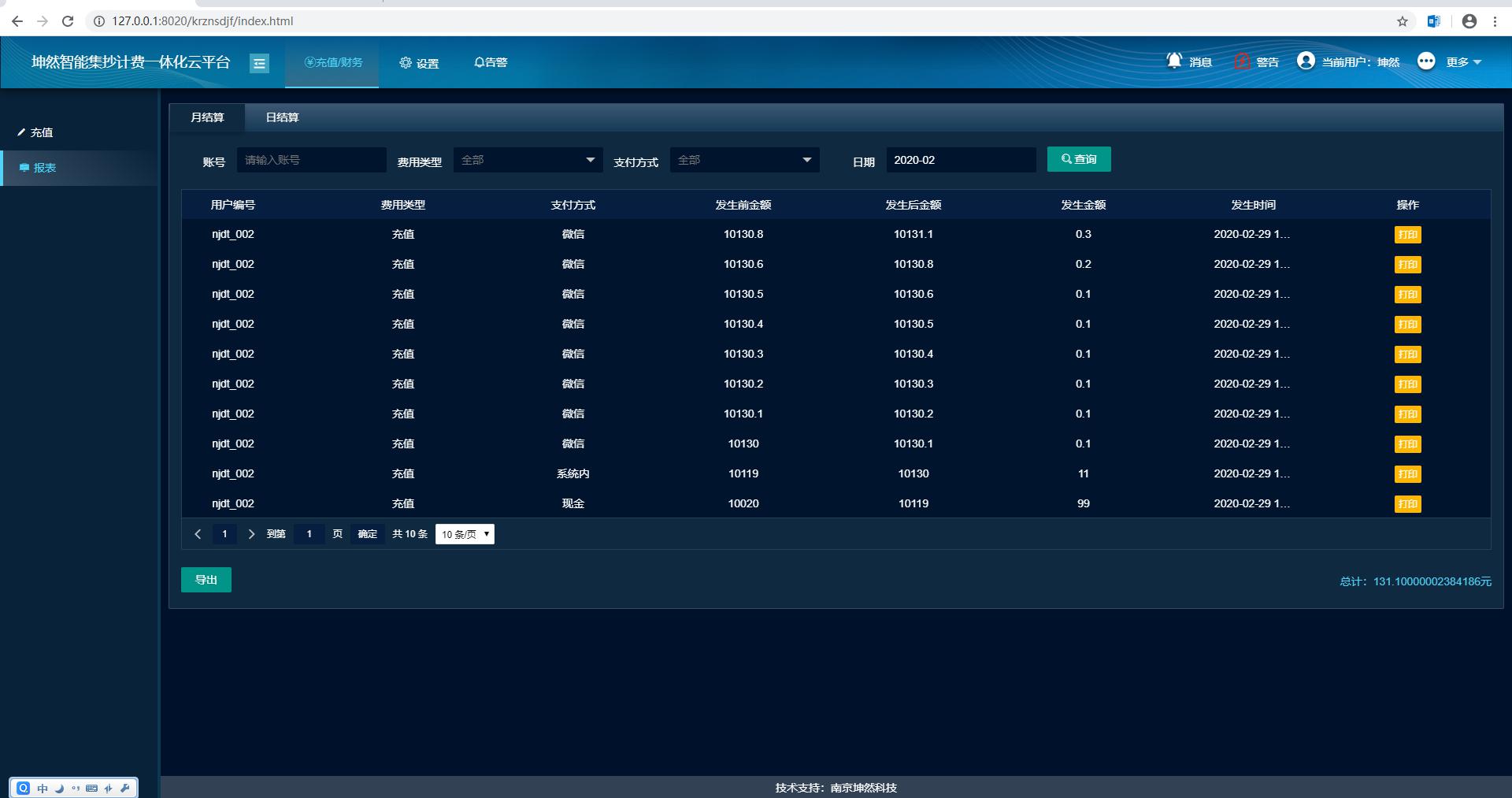Click the Export button below table
1512x798 pixels.
tap(206, 580)
